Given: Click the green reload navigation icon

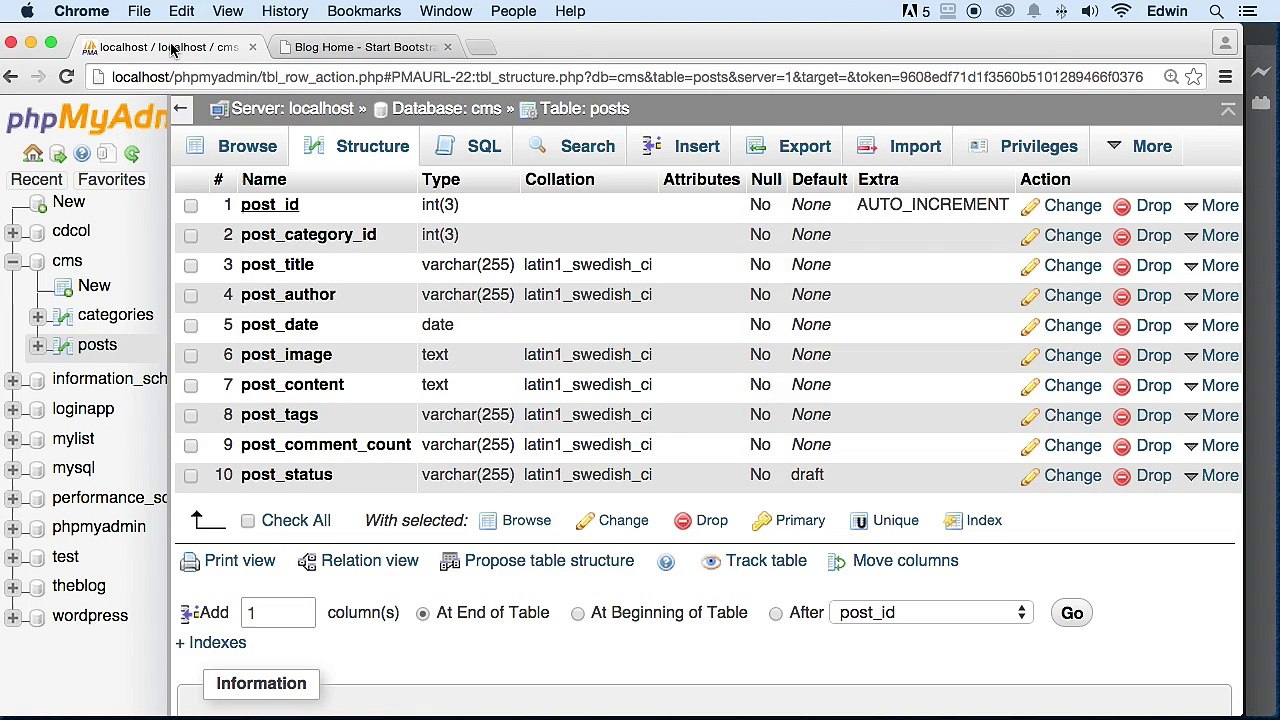Looking at the screenshot, I should (x=132, y=154).
